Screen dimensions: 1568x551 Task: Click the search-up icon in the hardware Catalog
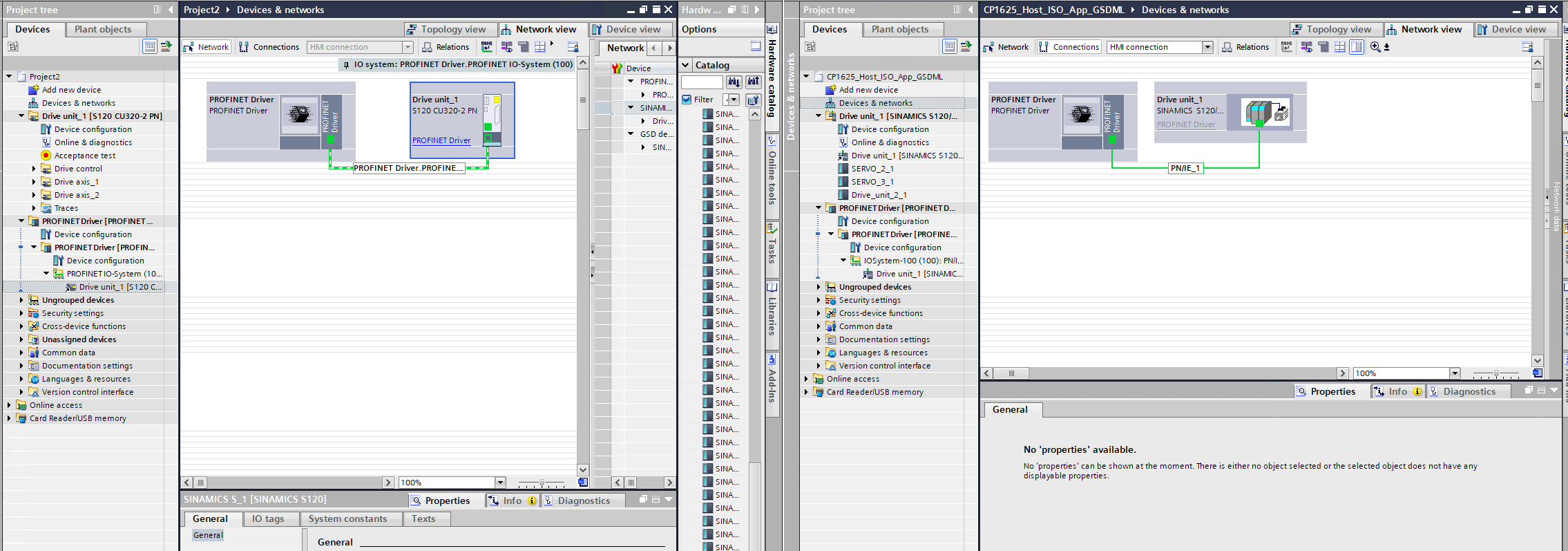click(x=753, y=82)
